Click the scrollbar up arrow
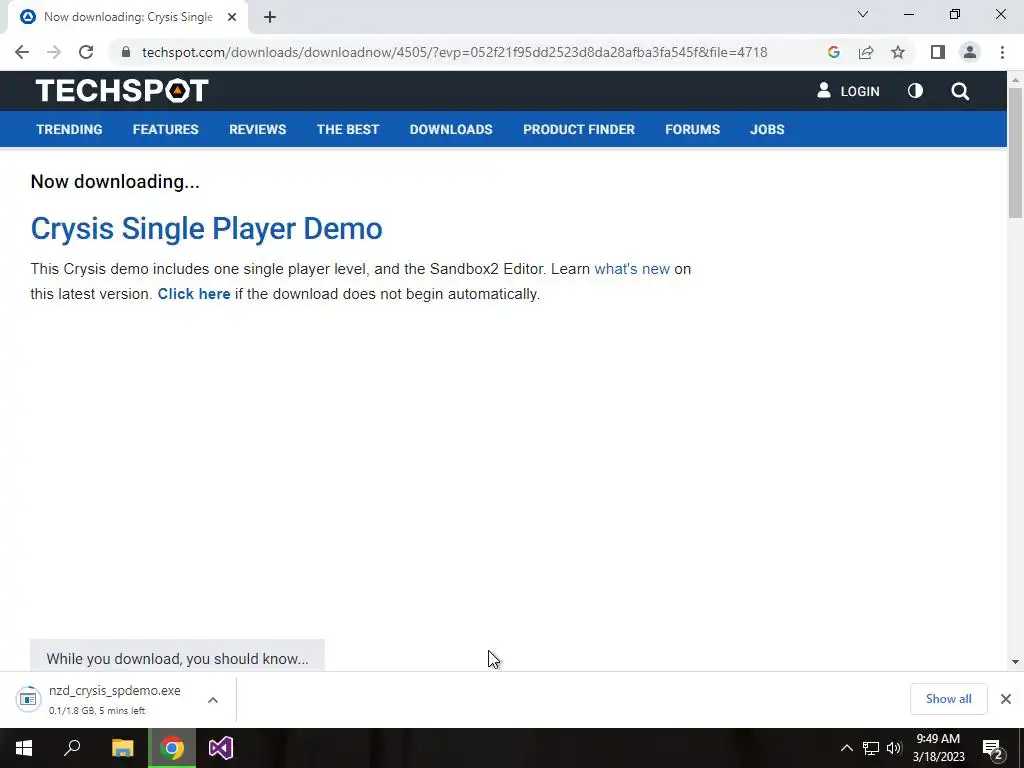 pyautogui.click(x=1015, y=80)
